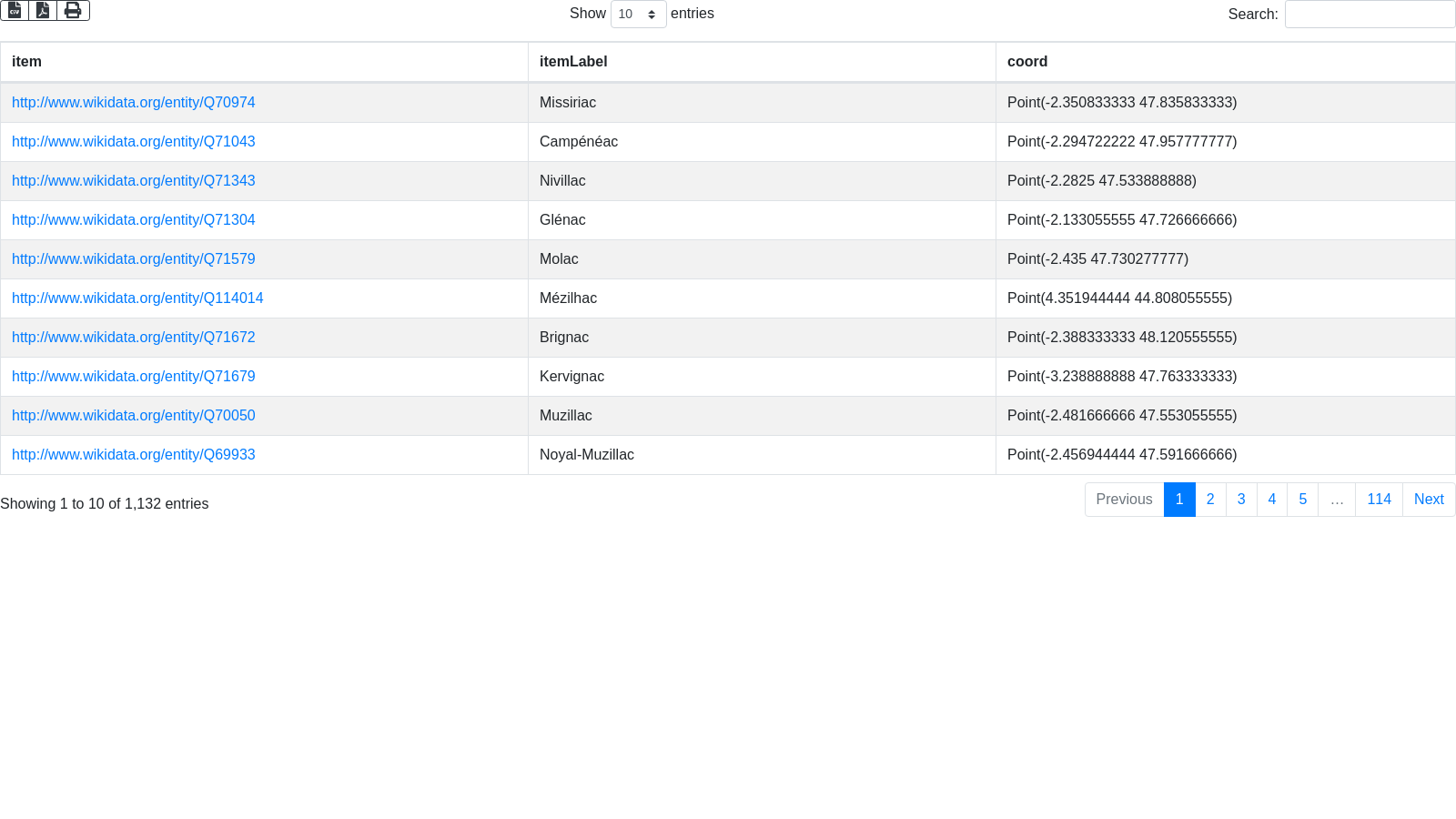
Task: Click the active page 1 button
Action: click(x=1179, y=500)
